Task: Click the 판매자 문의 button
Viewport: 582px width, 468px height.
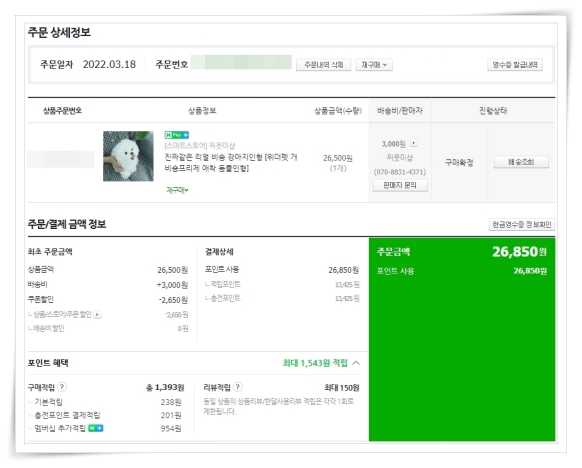Action: point(400,185)
